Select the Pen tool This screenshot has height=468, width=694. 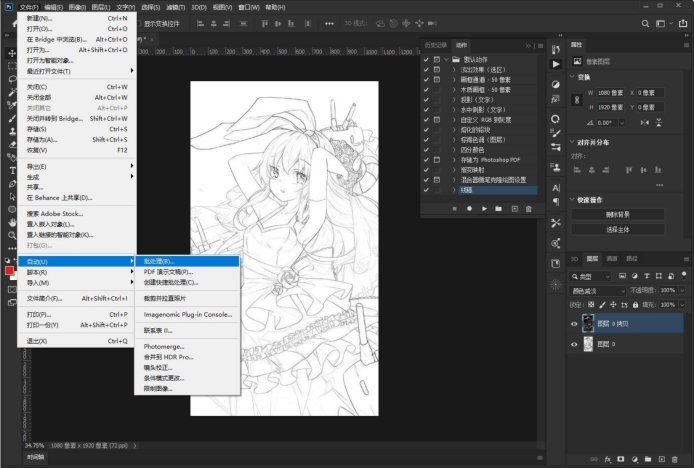click(12, 183)
